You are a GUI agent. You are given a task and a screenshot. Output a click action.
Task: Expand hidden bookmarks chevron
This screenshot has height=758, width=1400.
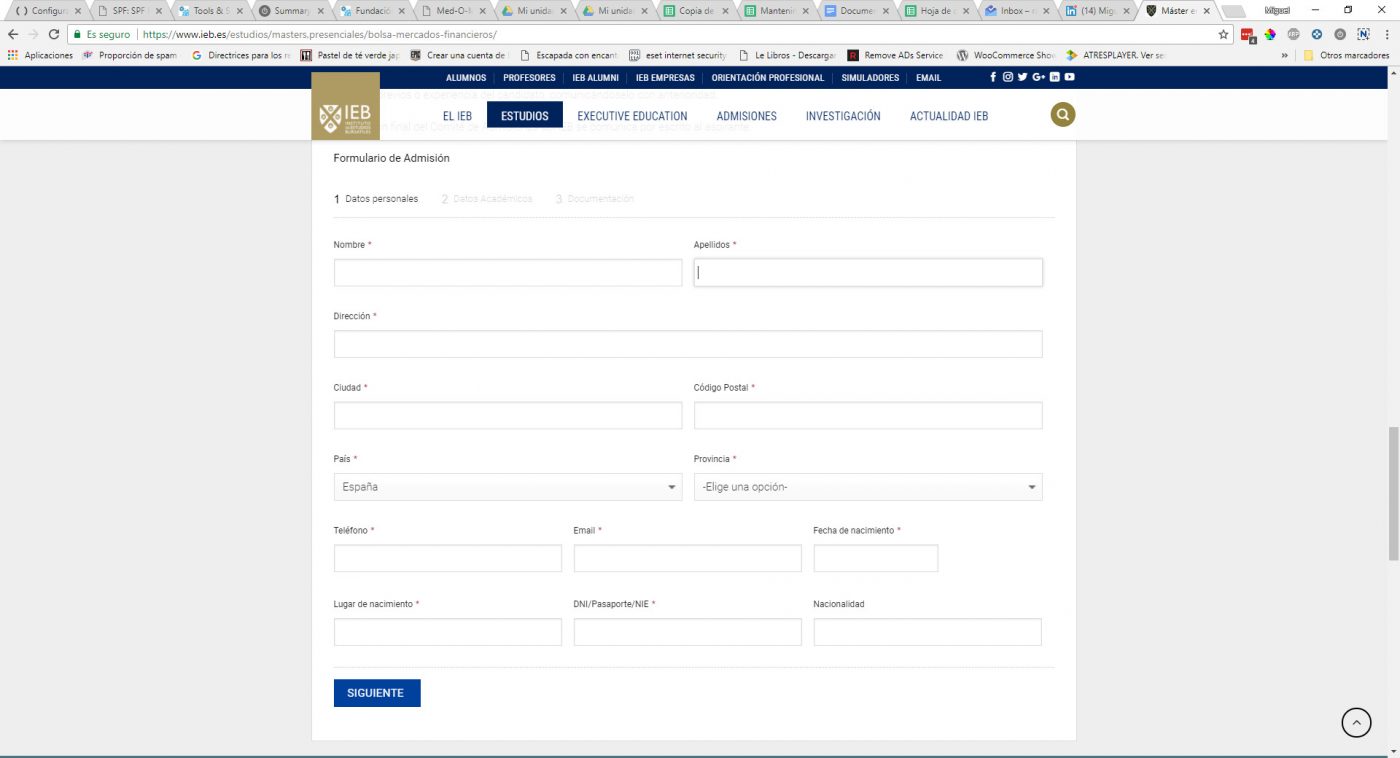click(x=1284, y=56)
